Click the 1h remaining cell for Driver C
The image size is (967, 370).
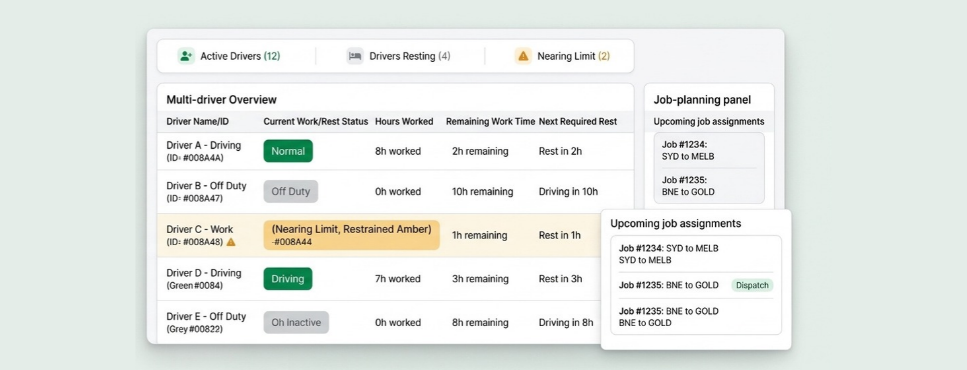(x=479, y=235)
